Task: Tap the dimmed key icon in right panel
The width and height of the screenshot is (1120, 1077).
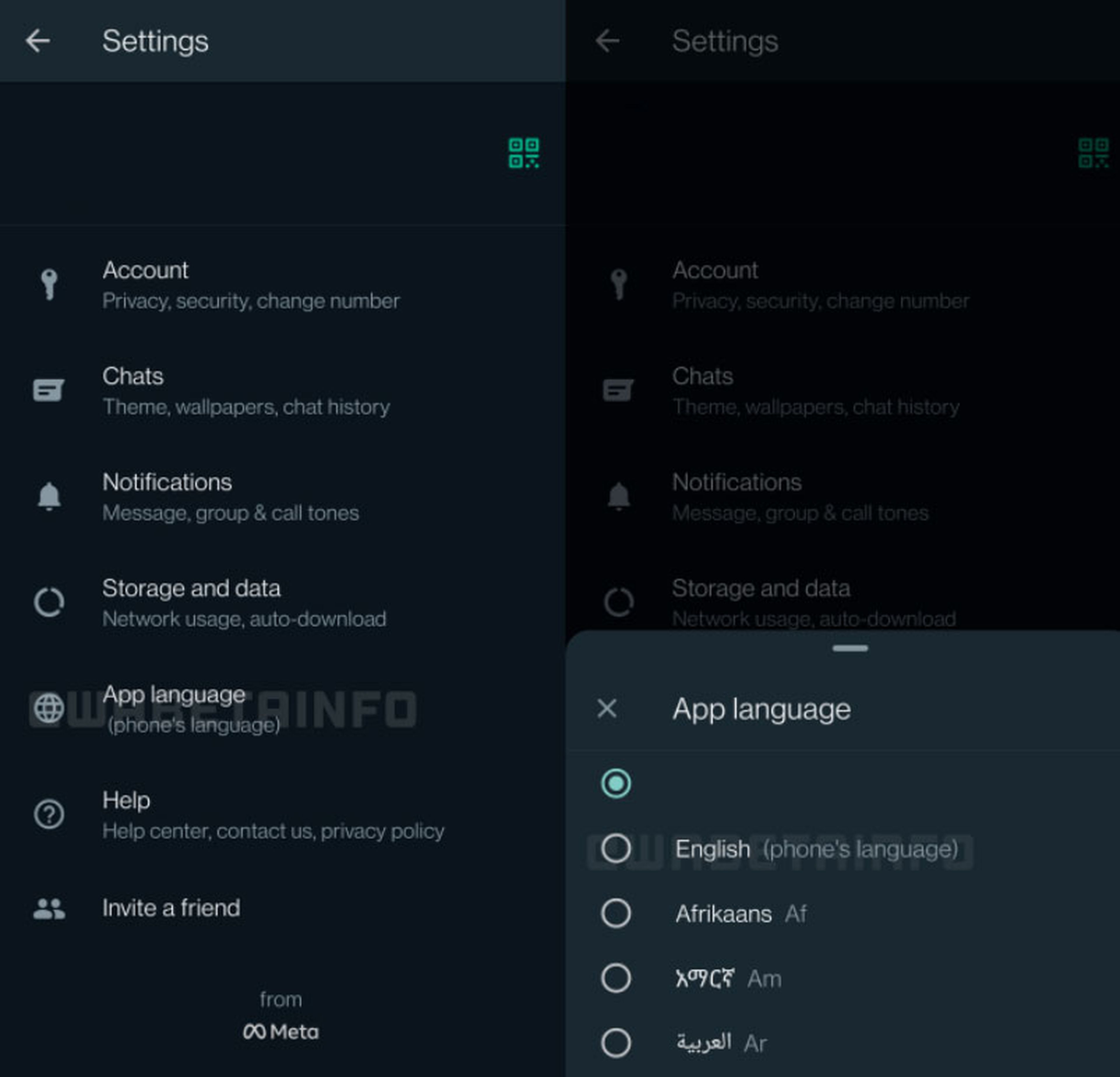Action: 619,284
